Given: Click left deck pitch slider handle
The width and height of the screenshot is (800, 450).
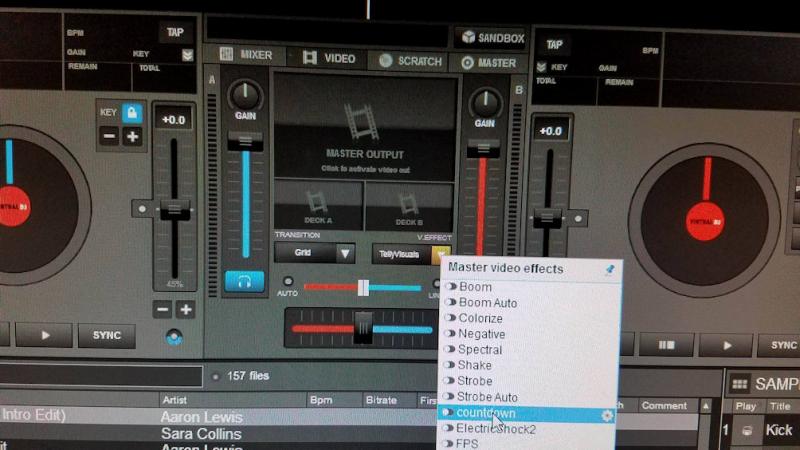Looking at the screenshot, I should coord(174,209).
